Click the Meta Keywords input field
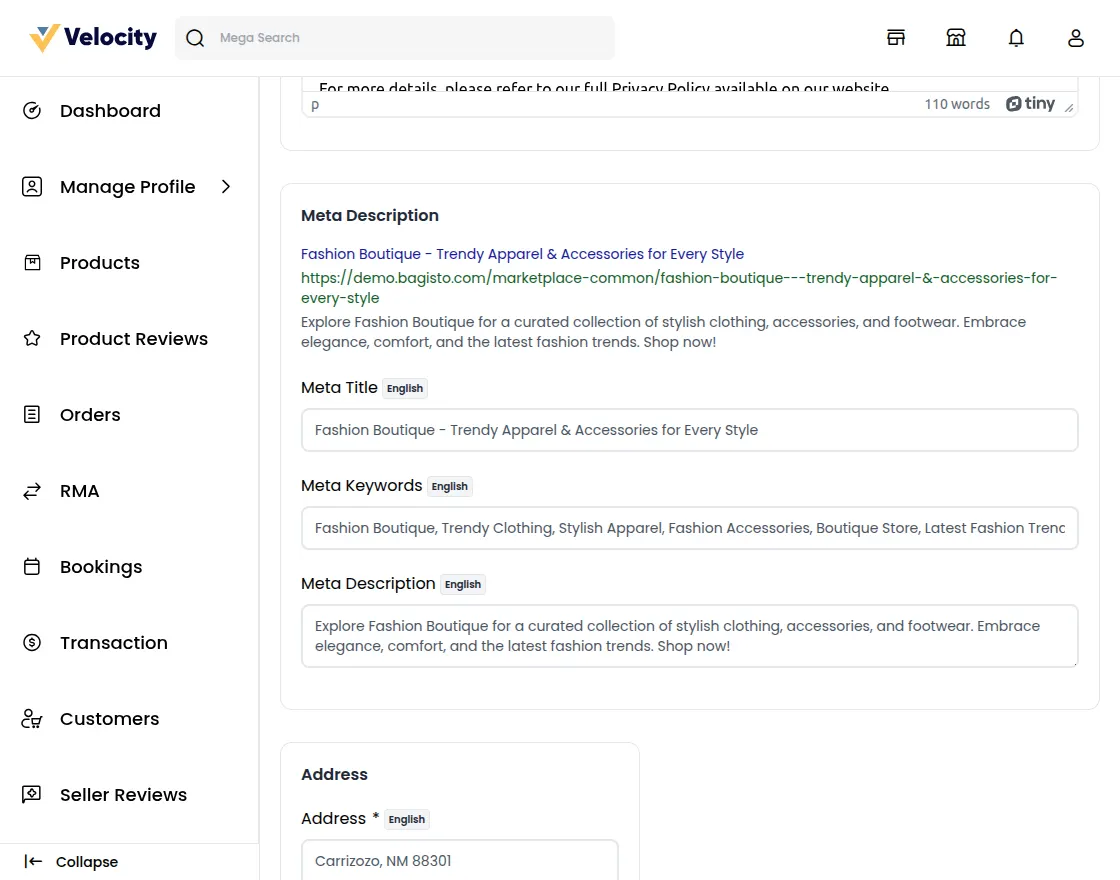This screenshot has height=880, width=1120. tap(689, 528)
